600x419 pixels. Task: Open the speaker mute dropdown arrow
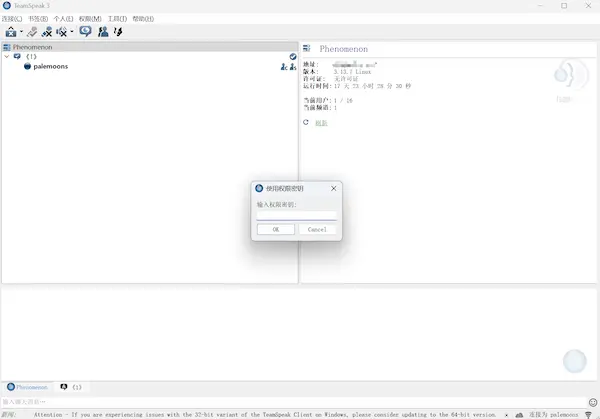tap(71, 33)
